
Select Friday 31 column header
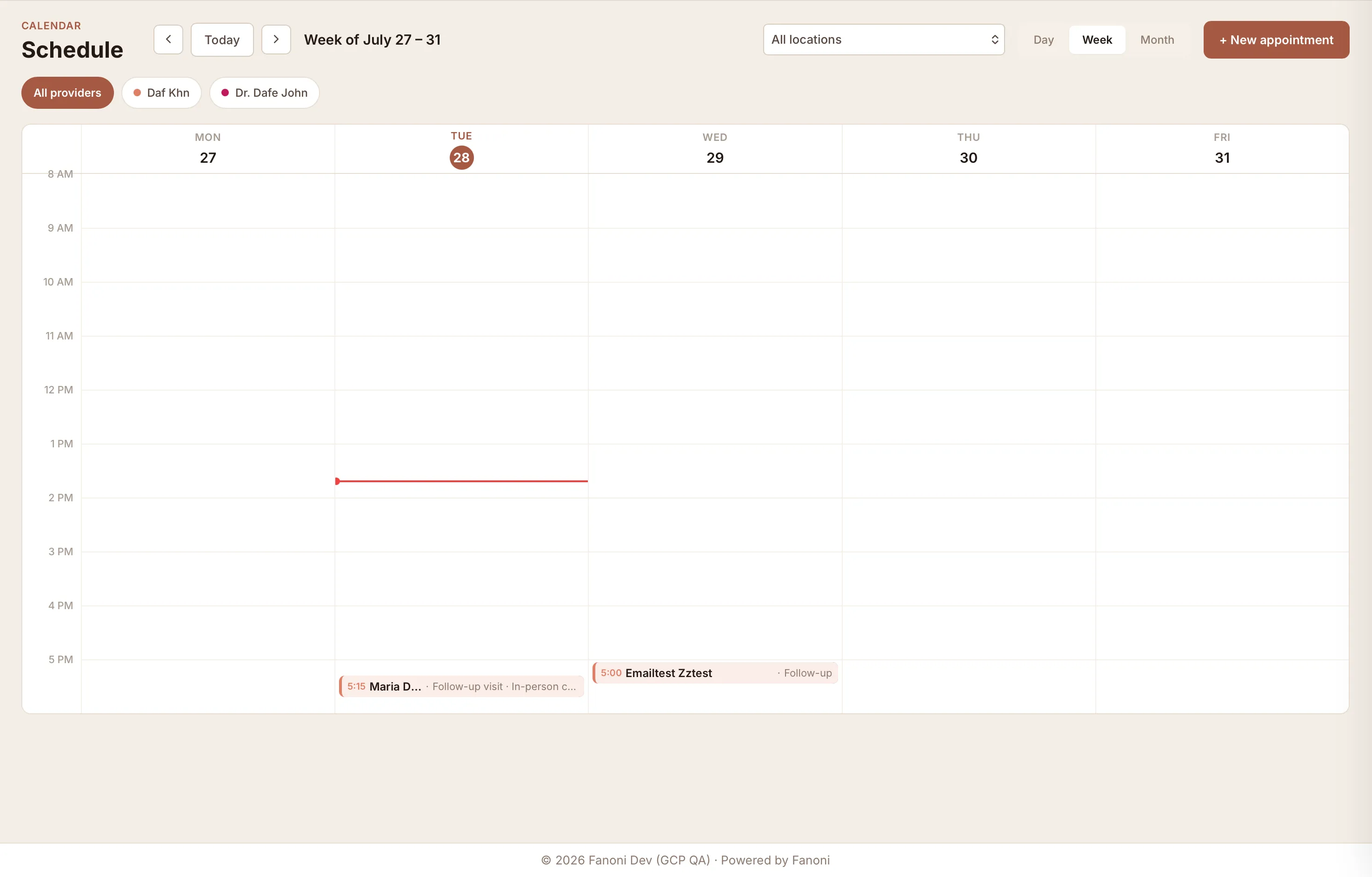(1222, 149)
